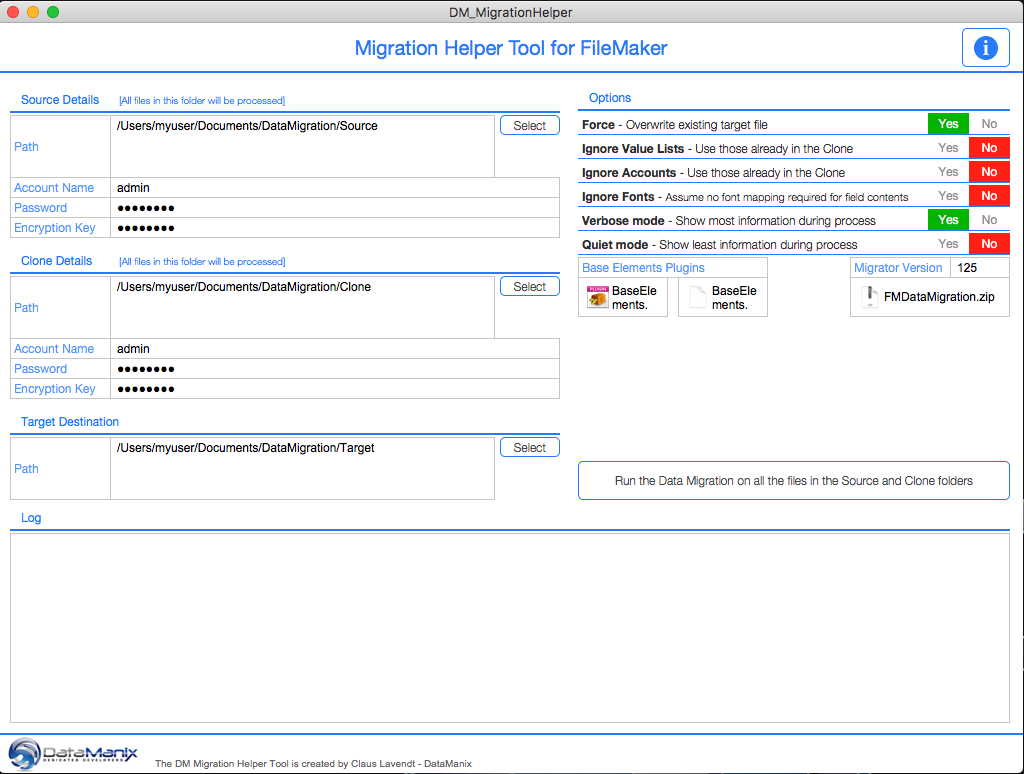
Task: Set Force option to No
Action: 989,124
